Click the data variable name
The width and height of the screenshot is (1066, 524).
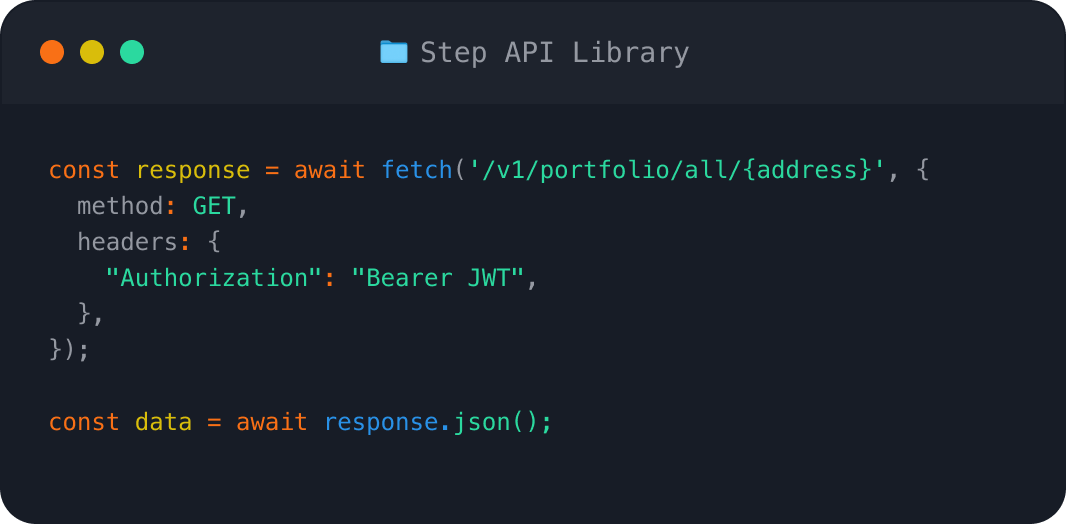tap(163, 422)
